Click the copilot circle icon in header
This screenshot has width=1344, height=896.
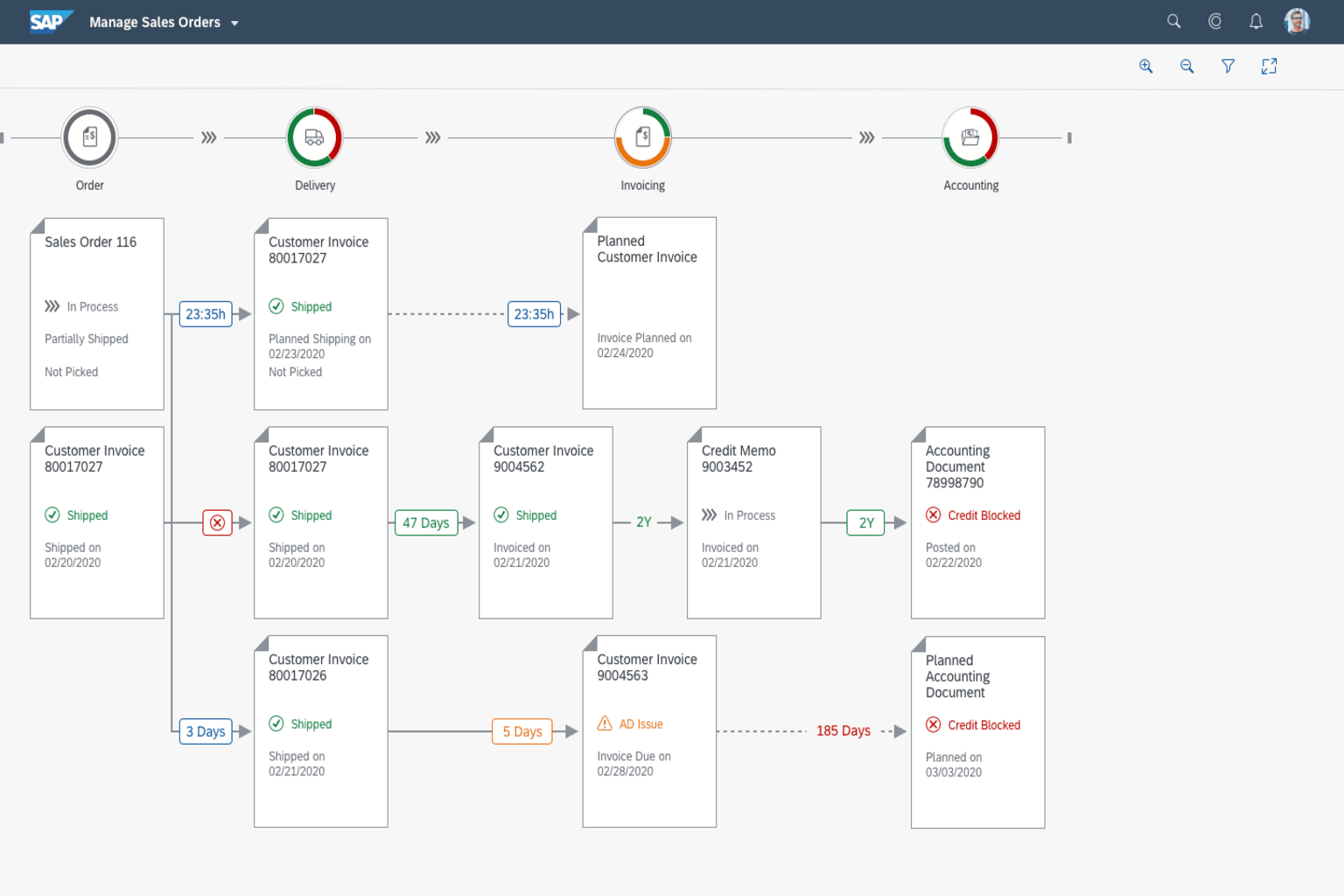(1214, 22)
